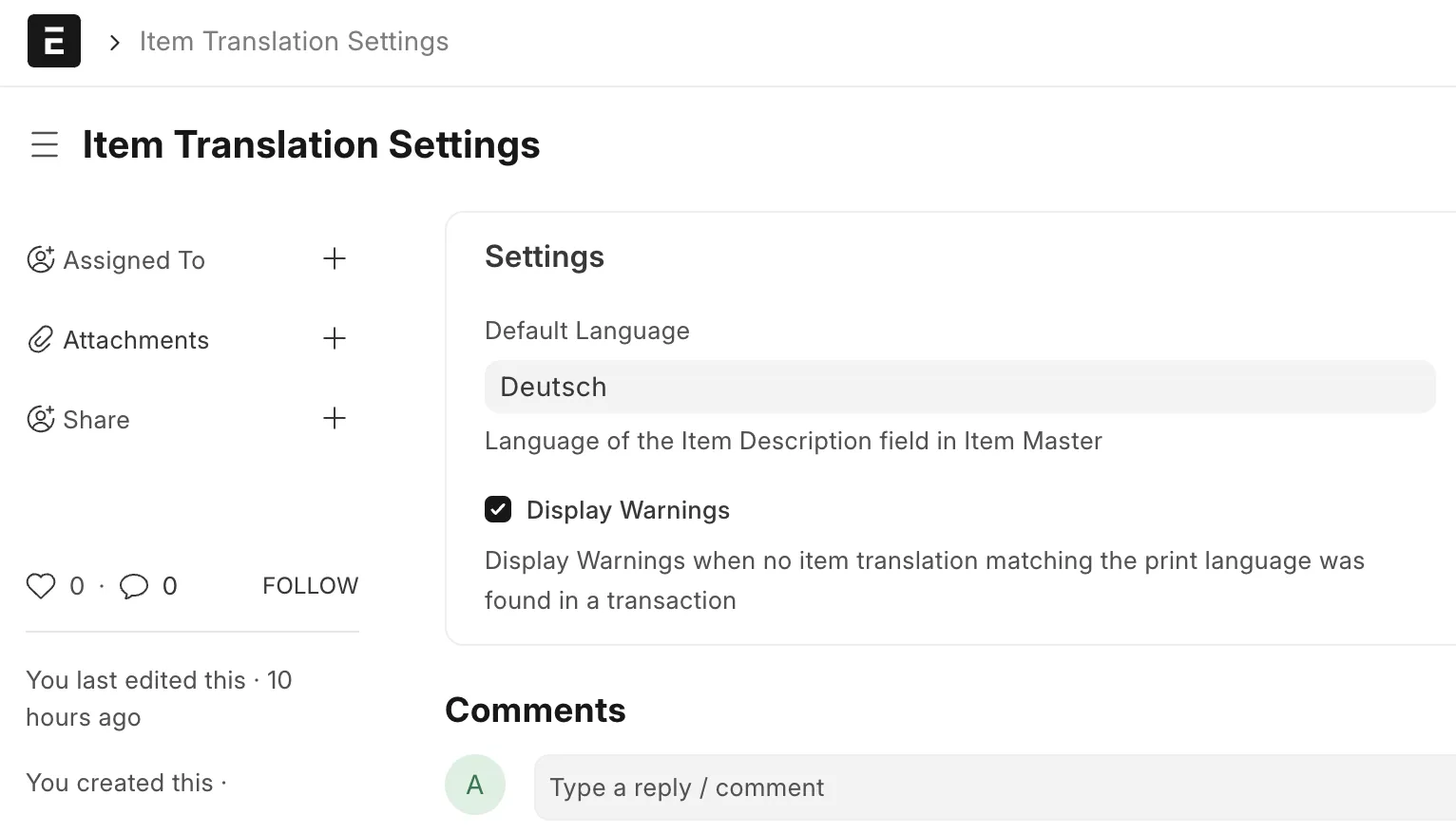Click the user avatar A

pos(475,785)
